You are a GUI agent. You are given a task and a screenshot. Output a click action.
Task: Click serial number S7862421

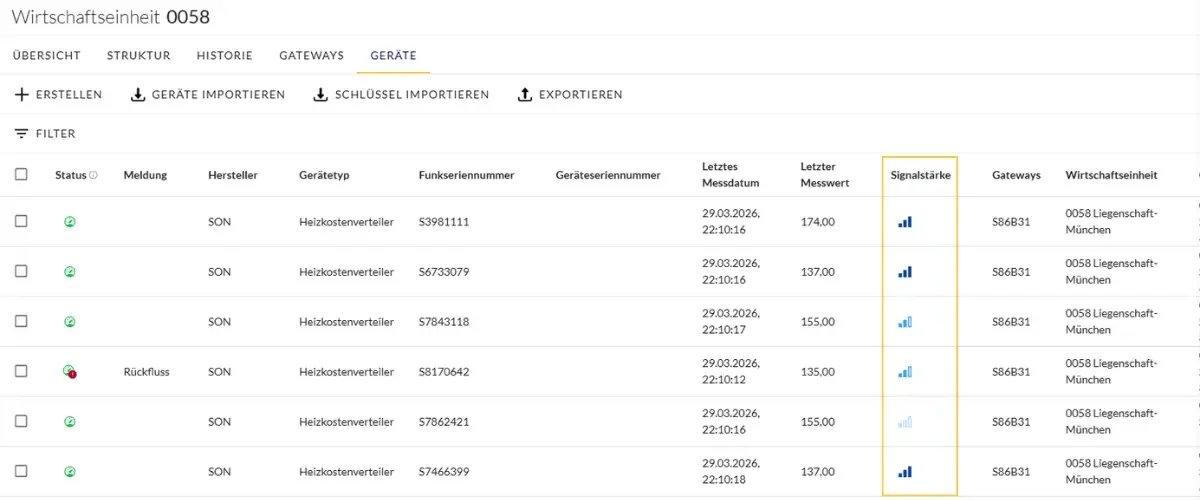click(444, 422)
